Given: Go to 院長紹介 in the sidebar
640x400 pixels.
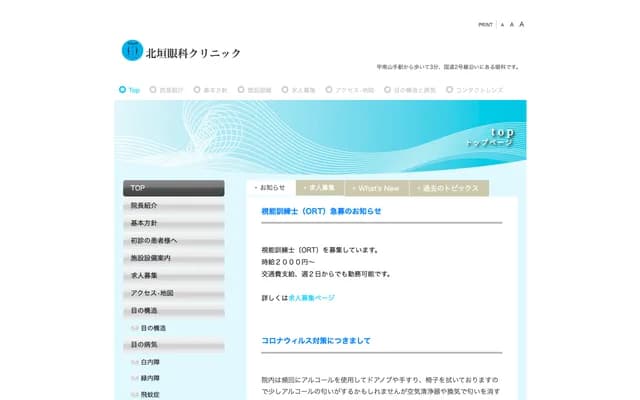Looking at the screenshot, I should pyautogui.click(x=174, y=206).
